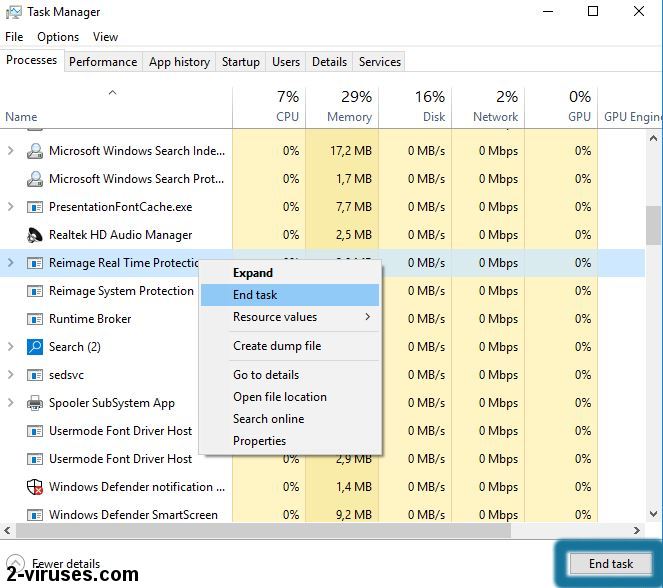The image size is (663, 588).
Task: Click the Windows Defender notification shield icon
Action: (33, 487)
